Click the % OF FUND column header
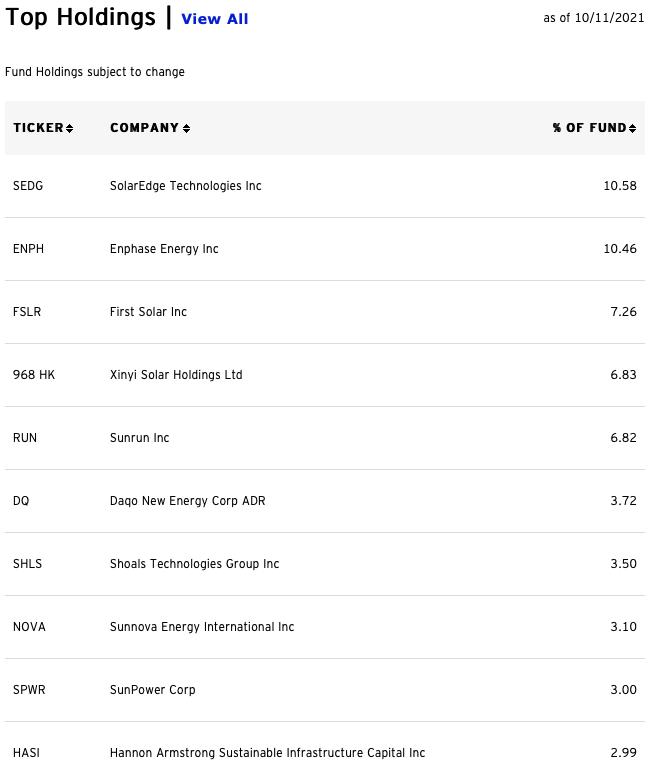This screenshot has width=650, height=779. (x=590, y=128)
